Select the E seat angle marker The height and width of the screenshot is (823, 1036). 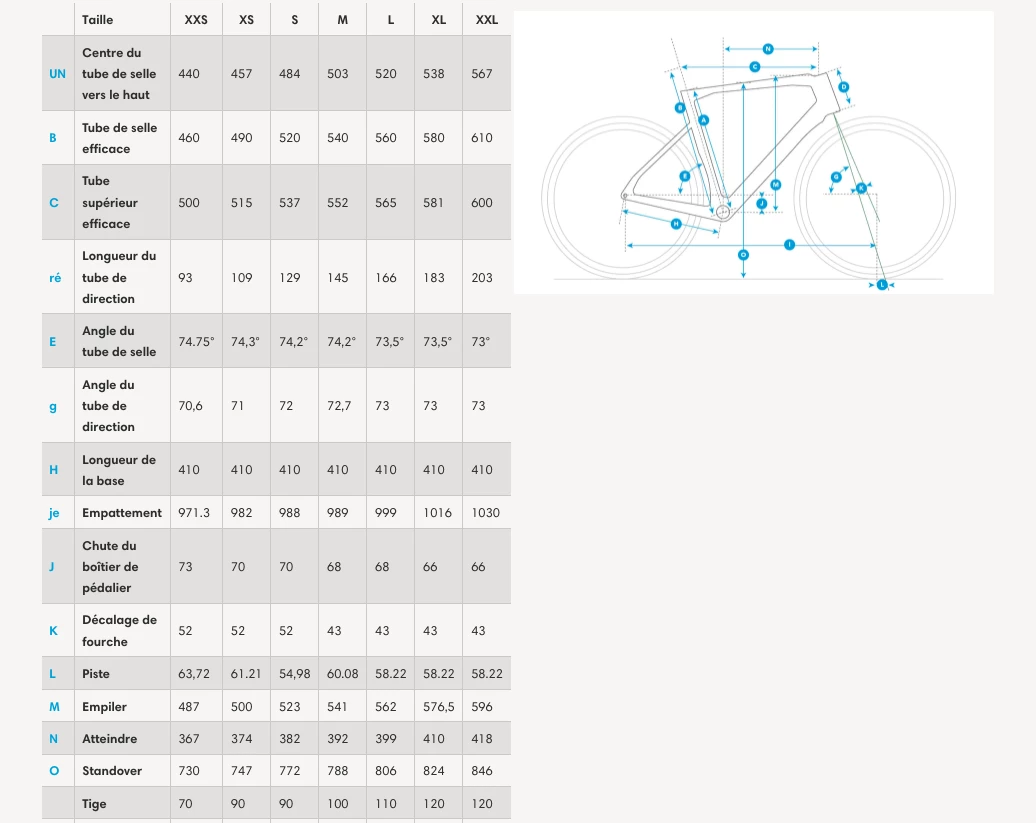tap(685, 176)
